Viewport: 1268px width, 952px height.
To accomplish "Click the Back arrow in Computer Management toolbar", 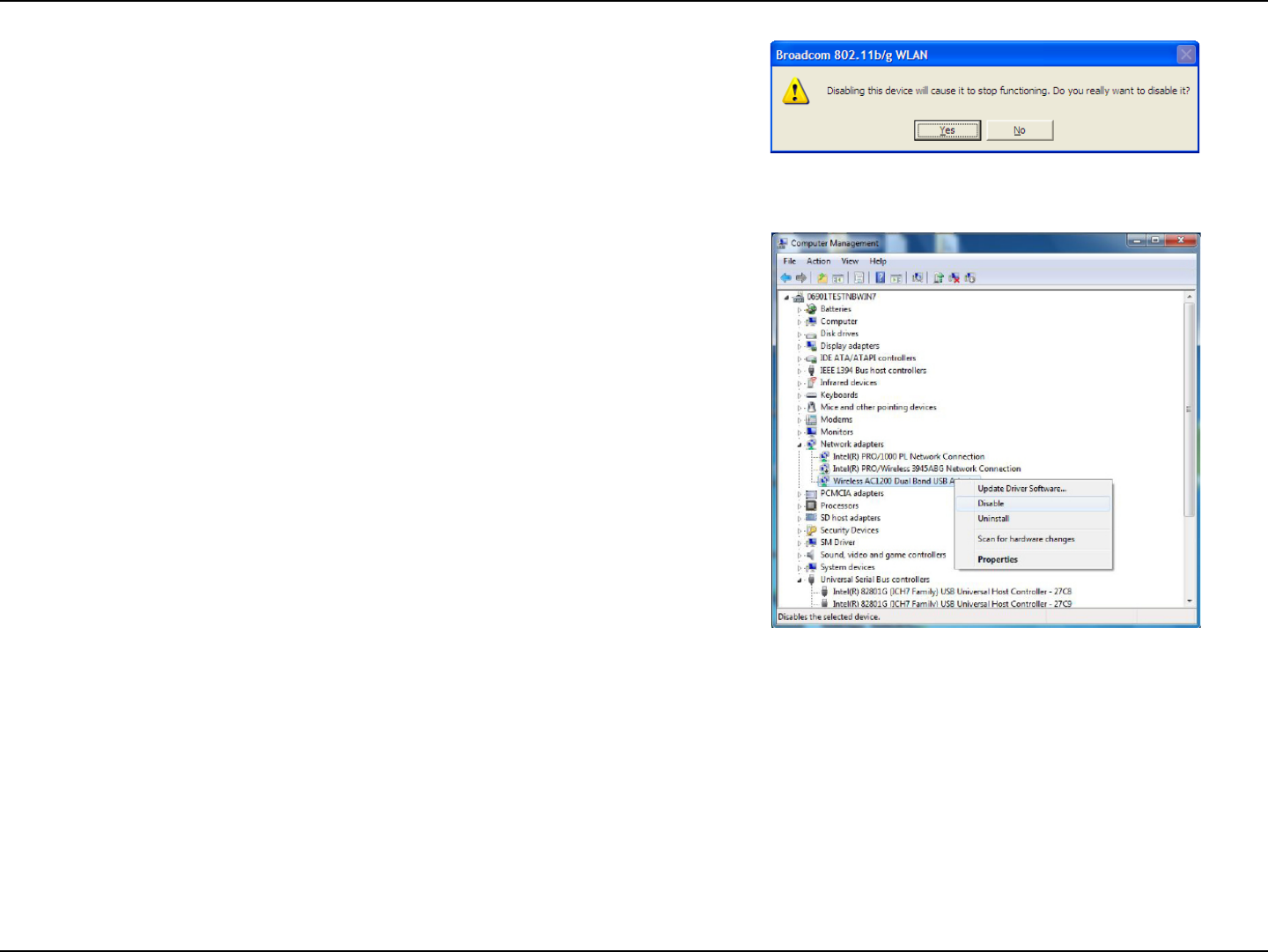I will pos(785,277).
